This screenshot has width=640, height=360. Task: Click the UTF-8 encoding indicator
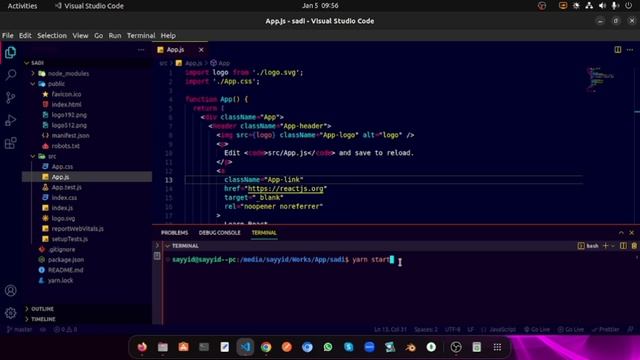click(453, 329)
